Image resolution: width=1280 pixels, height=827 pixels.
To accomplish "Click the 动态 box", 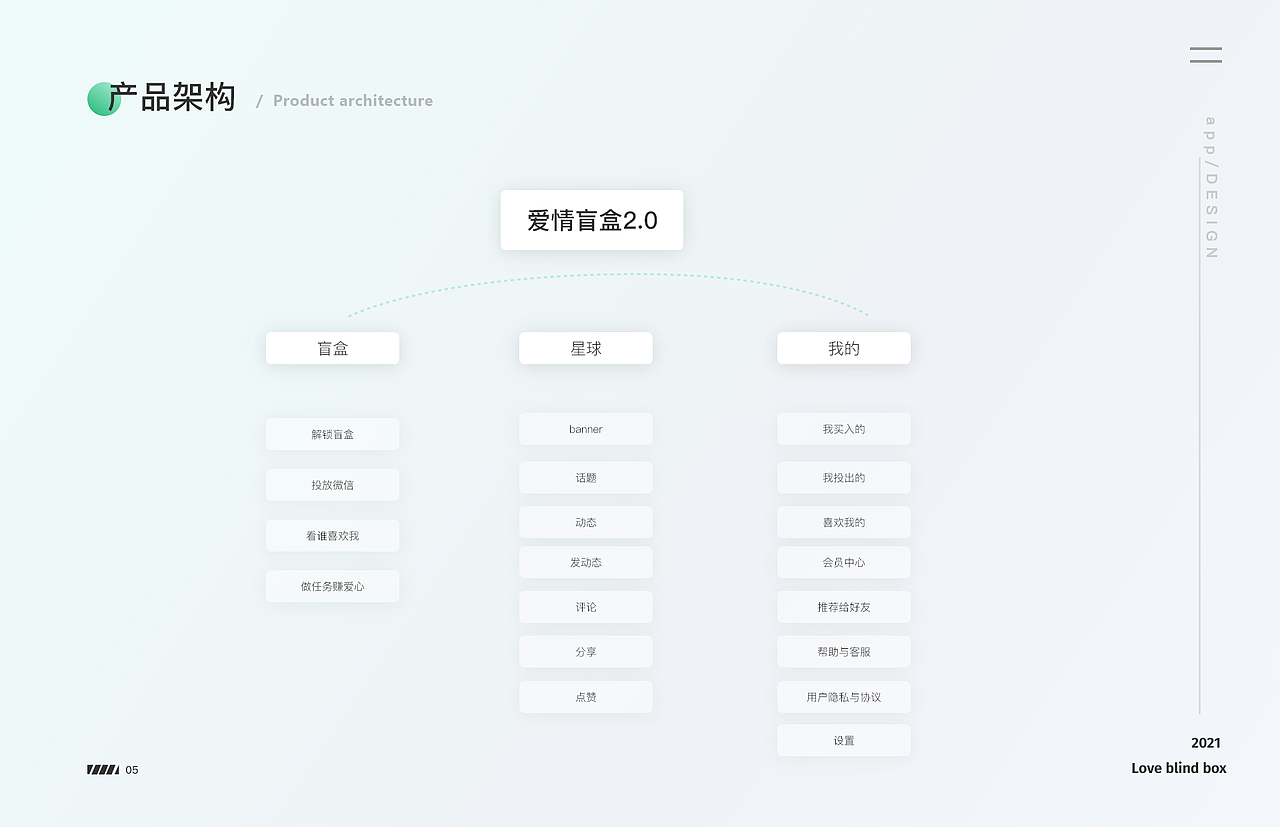I will (x=586, y=522).
